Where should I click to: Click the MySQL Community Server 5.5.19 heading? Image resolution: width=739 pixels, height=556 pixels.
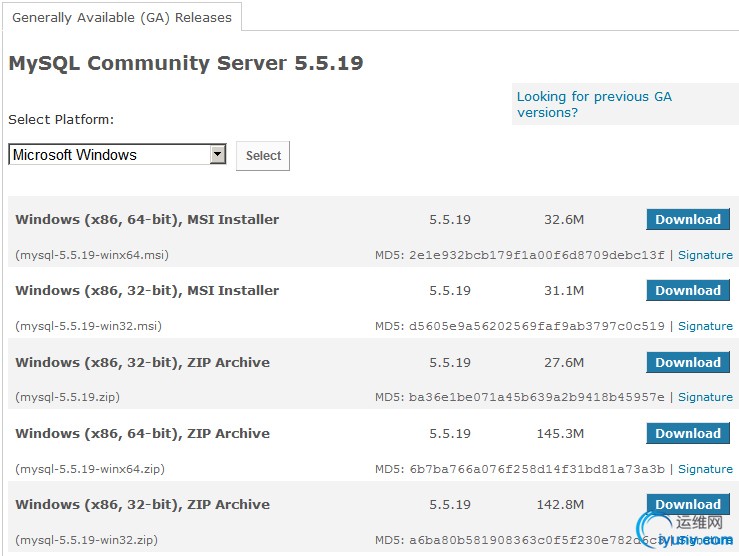(186, 64)
